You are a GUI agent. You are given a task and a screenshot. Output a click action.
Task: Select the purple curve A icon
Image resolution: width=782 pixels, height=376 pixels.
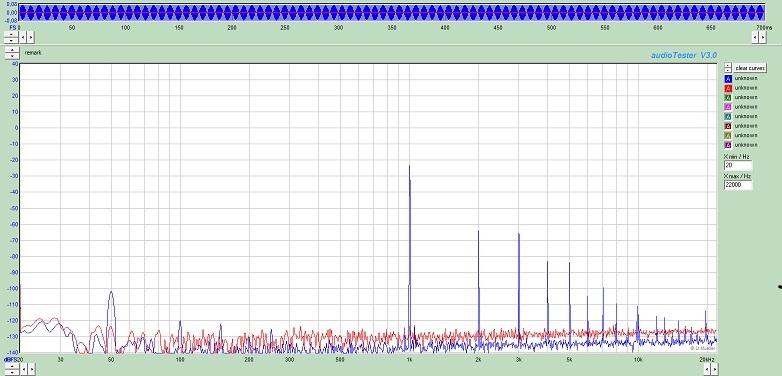click(728, 145)
